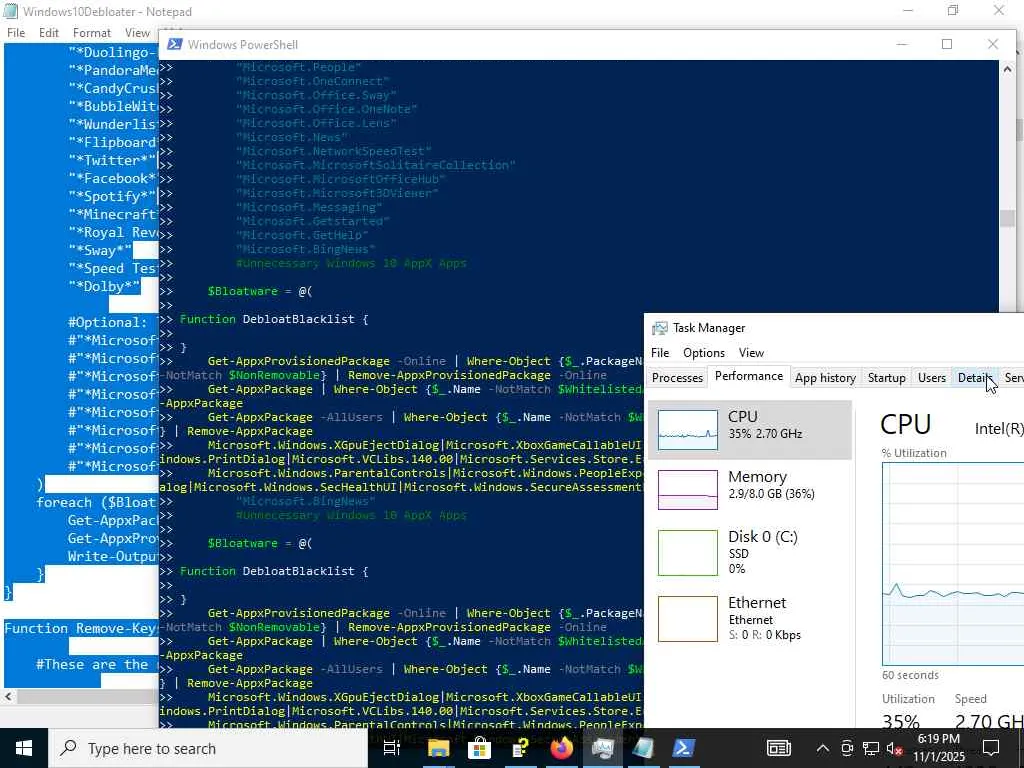Focus the 'Type here to search' box
The width and height of the screenshot is (1024, 768).
tap(208, 748)
